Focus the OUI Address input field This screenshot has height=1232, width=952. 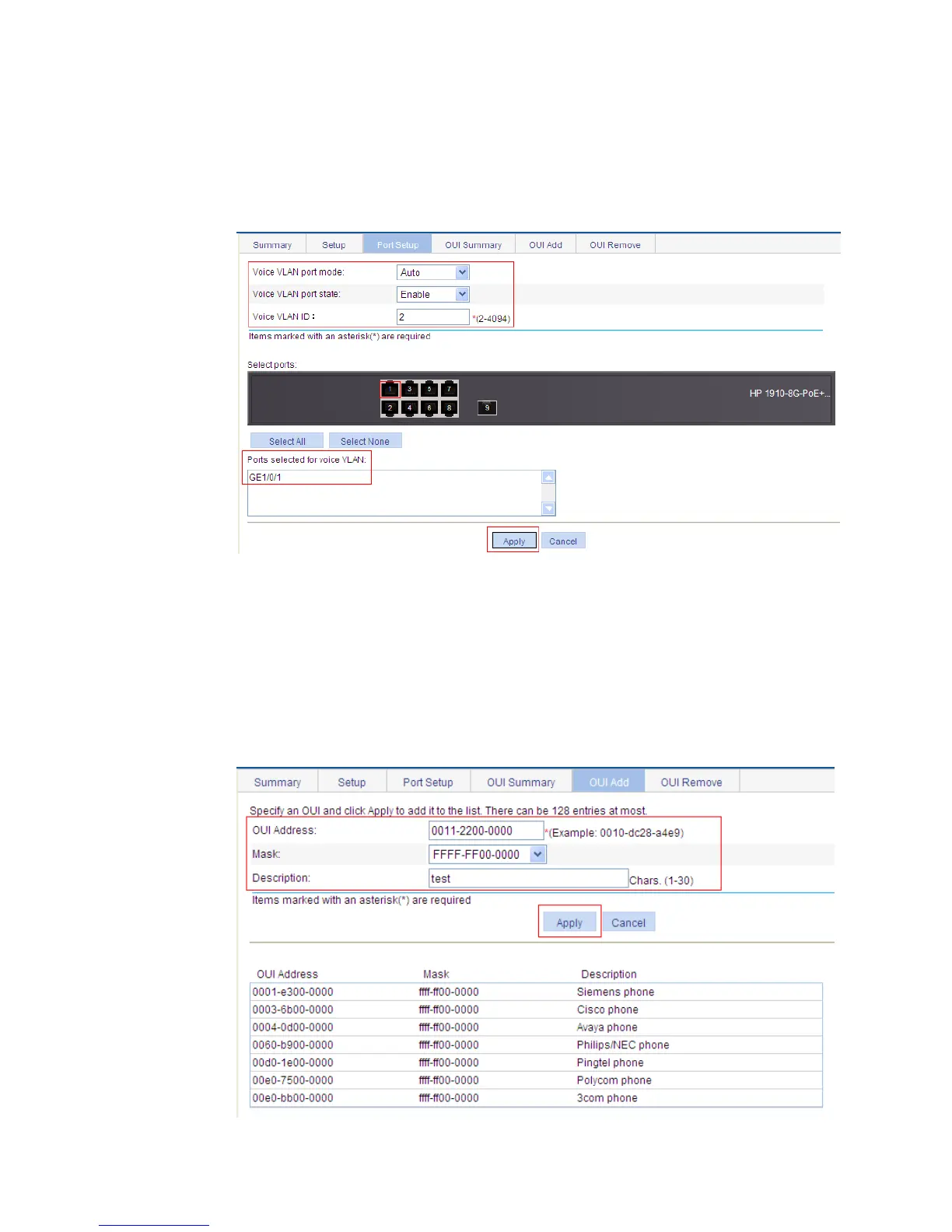(486, 831)
